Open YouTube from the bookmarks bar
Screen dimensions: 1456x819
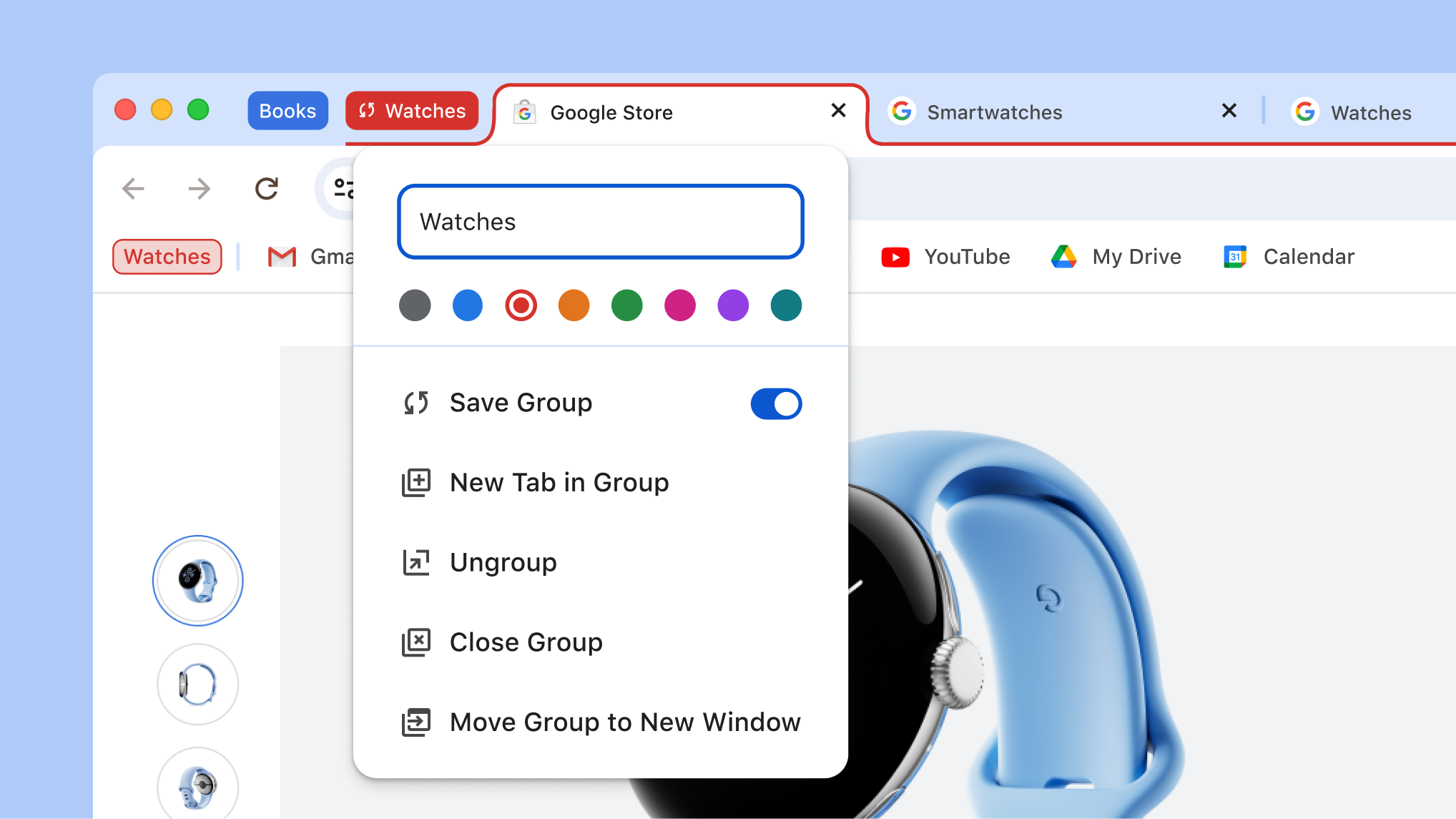945,257
